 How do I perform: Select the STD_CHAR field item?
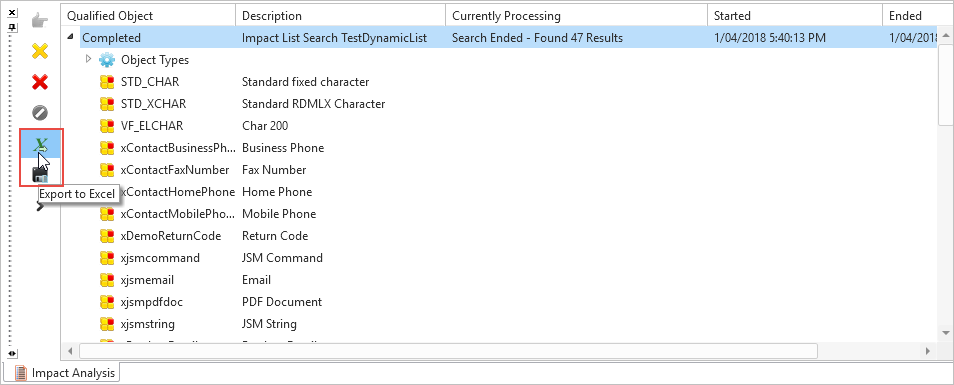(150, 82)
